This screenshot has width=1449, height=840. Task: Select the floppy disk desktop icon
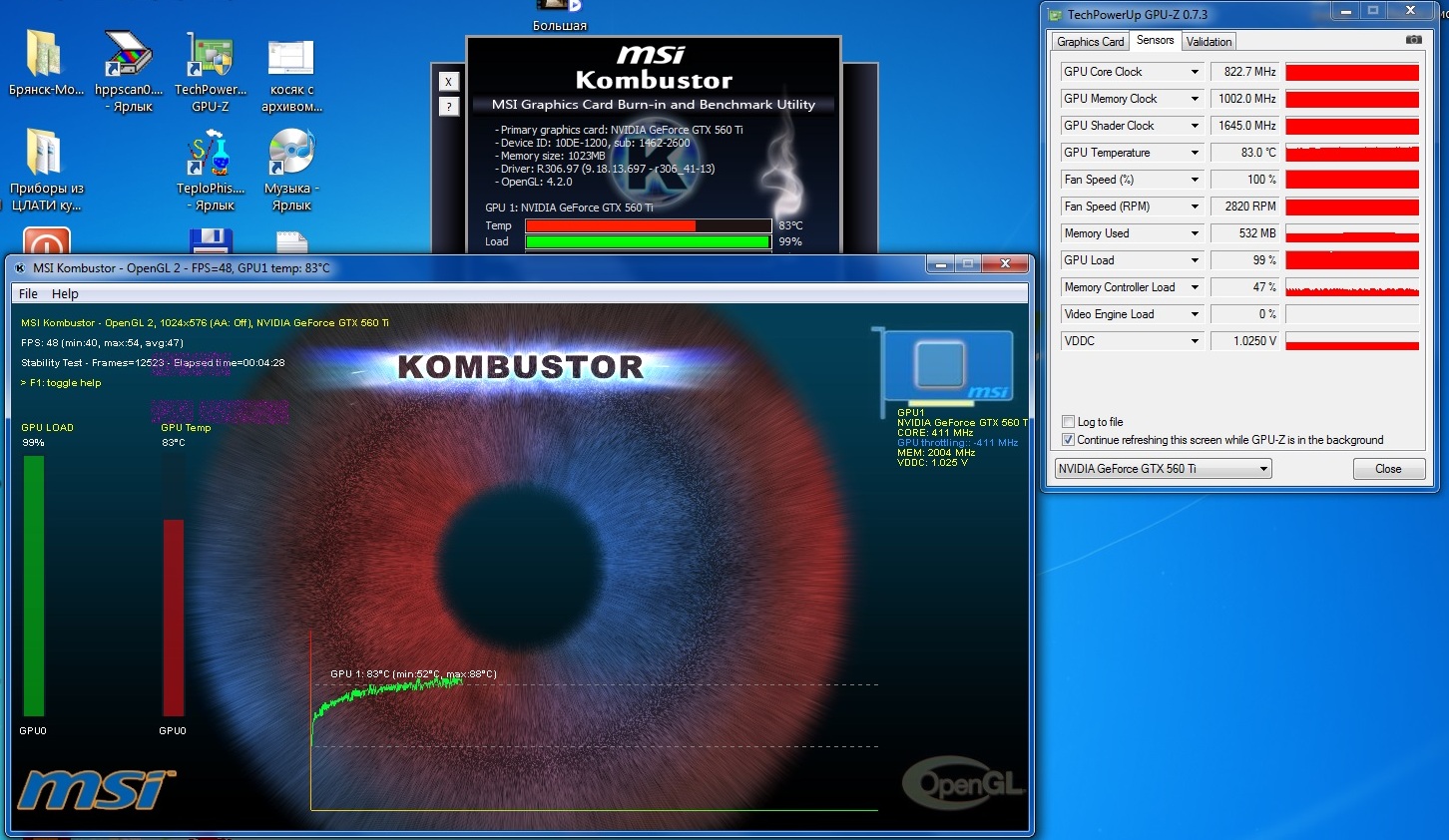[211, 241]
